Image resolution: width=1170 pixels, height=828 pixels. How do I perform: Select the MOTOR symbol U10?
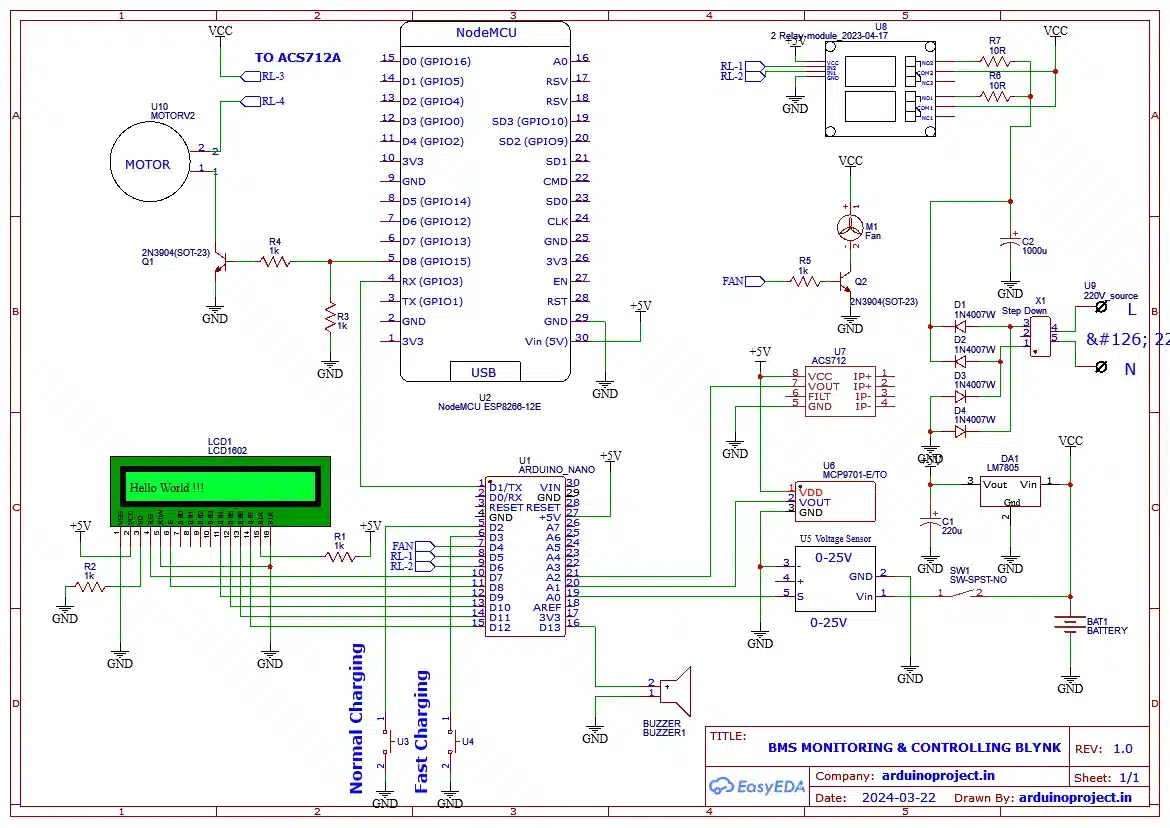[148, 162]
